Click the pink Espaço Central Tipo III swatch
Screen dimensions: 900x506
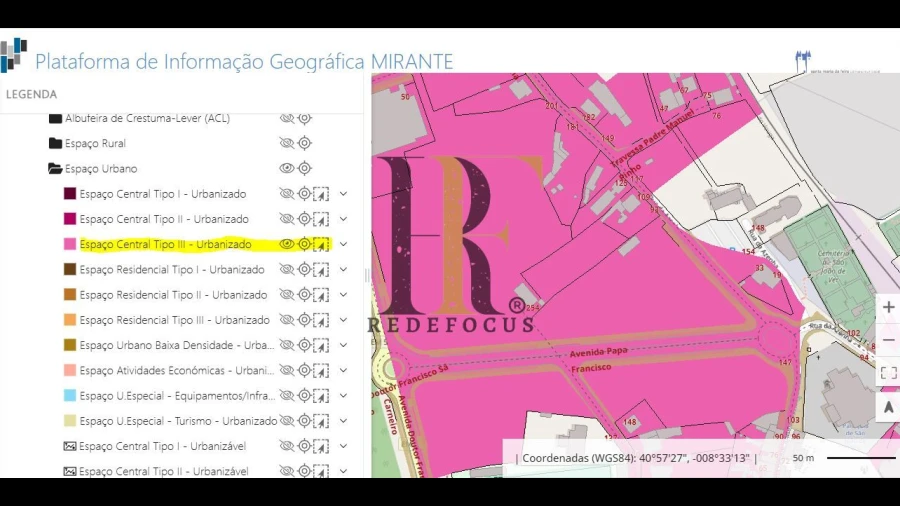pyautogui.click(x=70, y=244)
